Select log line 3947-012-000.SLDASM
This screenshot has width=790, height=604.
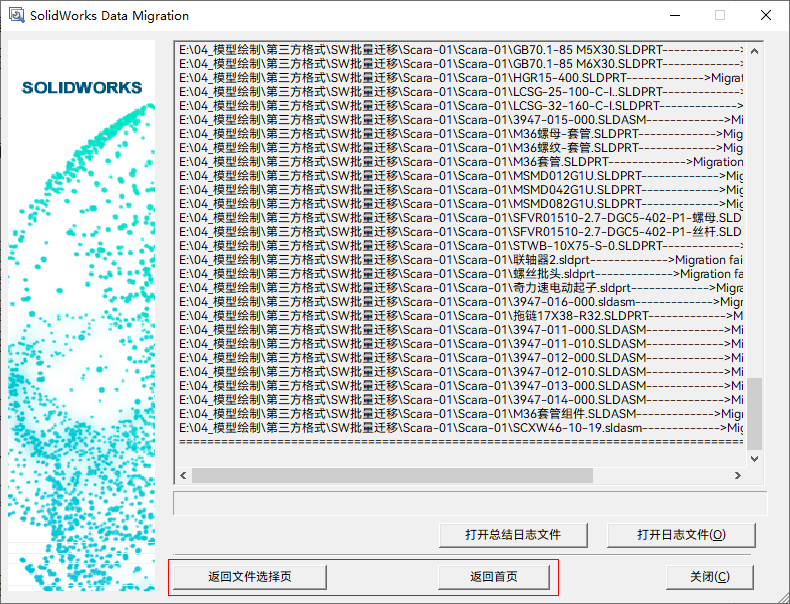tap(460, 358)
